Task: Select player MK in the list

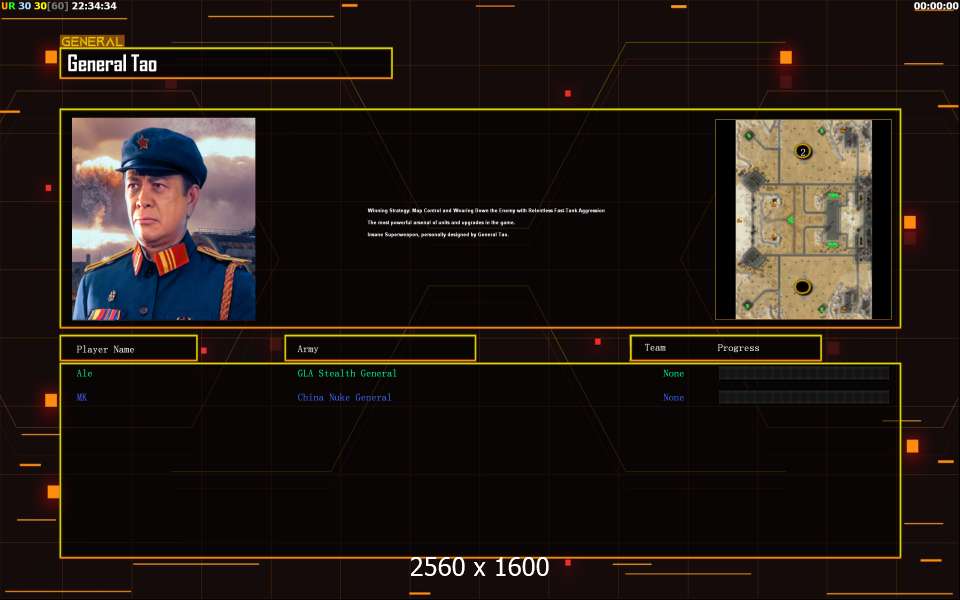Action: click(x=82, y=397)
